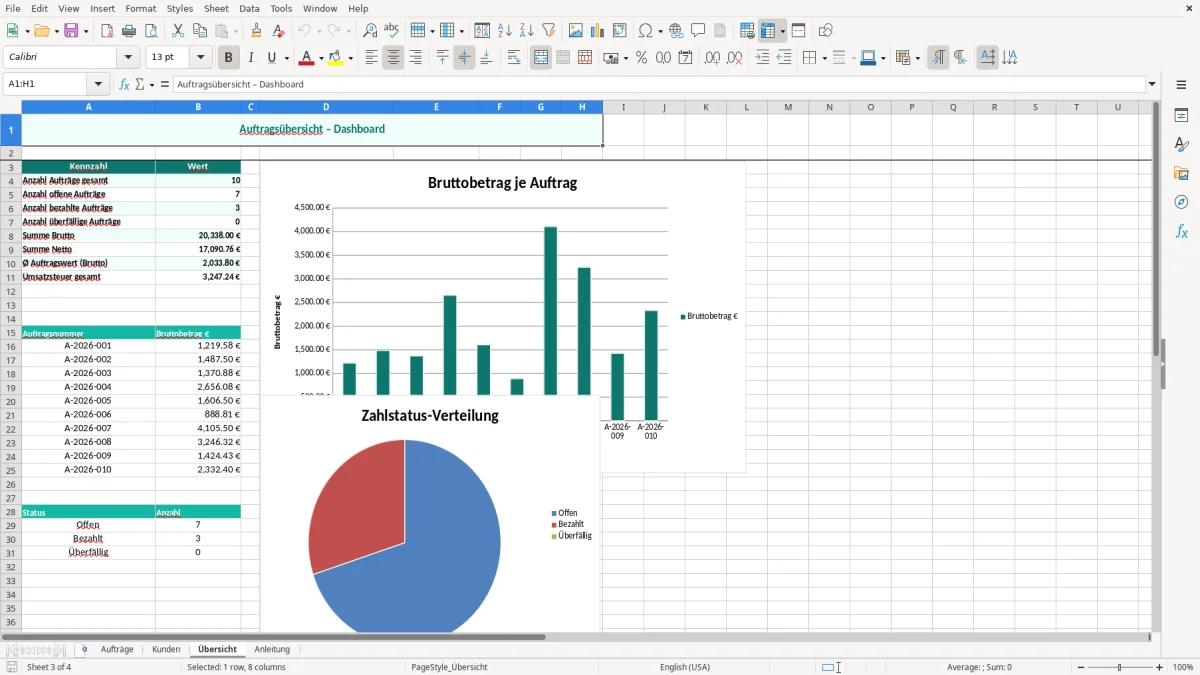Click the Clear Direct Formatting icon
The width and height of the screenshot is (1200, 675).
point(279,31)
